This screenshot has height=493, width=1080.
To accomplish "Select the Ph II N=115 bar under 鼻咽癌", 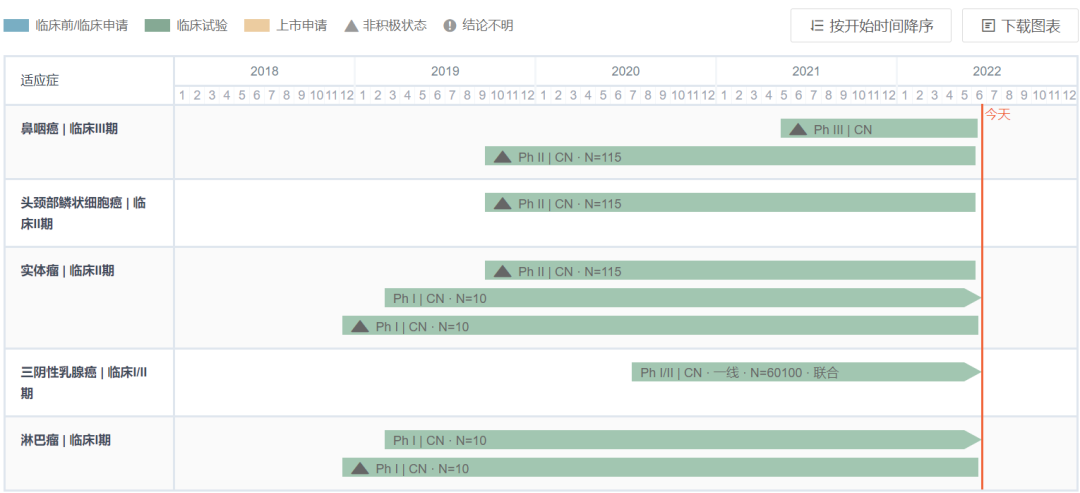I will pos(730,156).
